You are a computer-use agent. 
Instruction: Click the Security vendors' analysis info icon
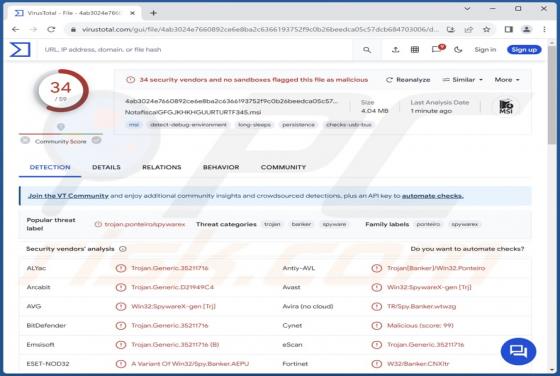(122, 249)
